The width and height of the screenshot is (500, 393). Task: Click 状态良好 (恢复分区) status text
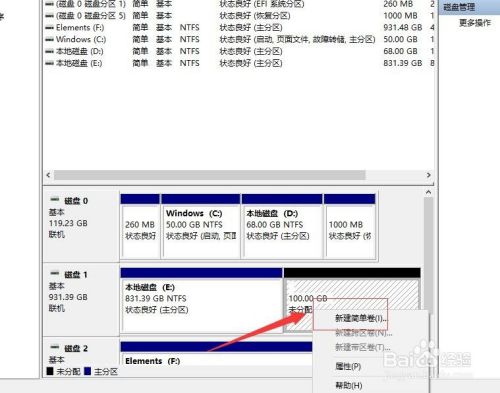pos(255,16)
